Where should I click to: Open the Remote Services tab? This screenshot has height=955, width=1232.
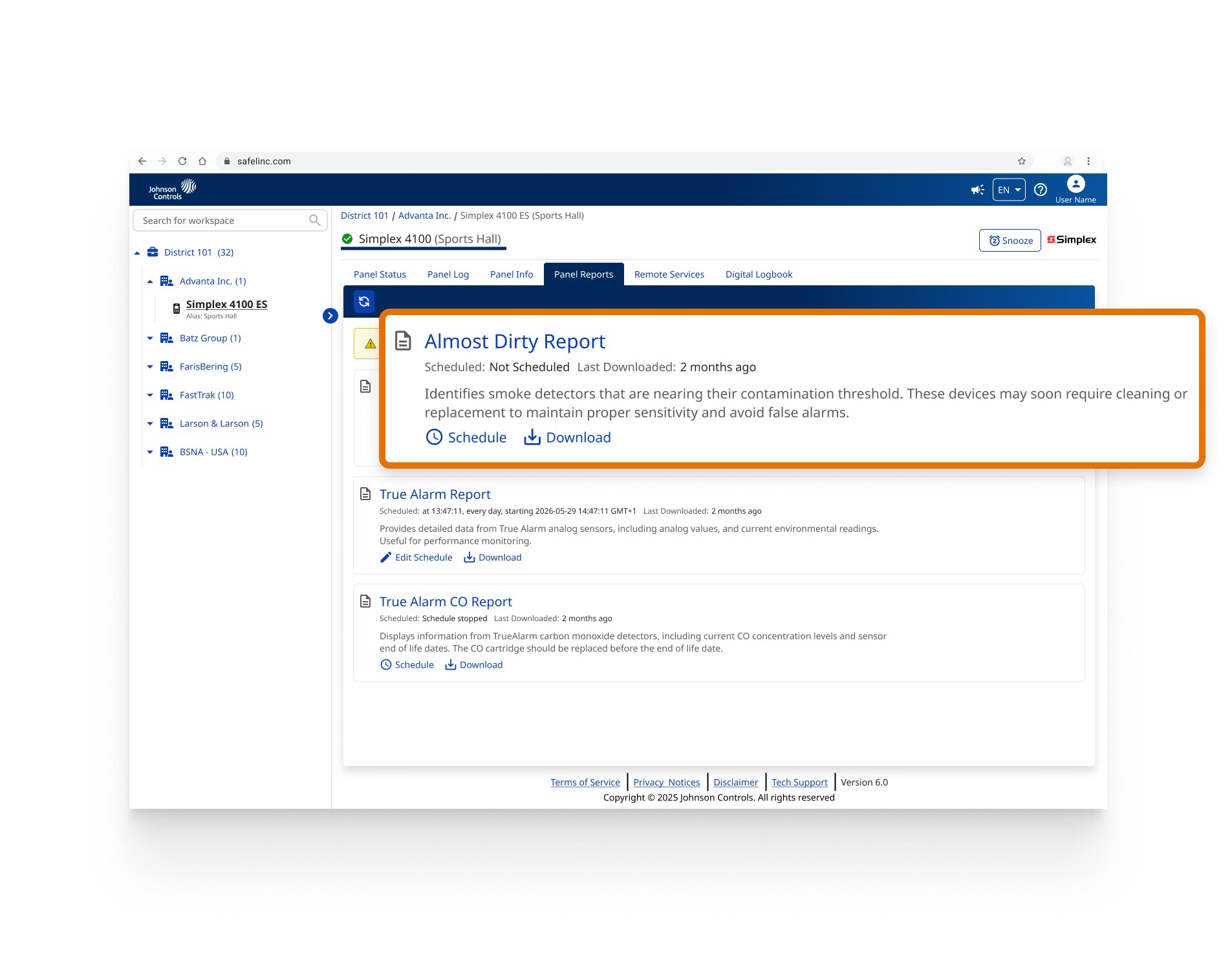click(x=669, y=274)
